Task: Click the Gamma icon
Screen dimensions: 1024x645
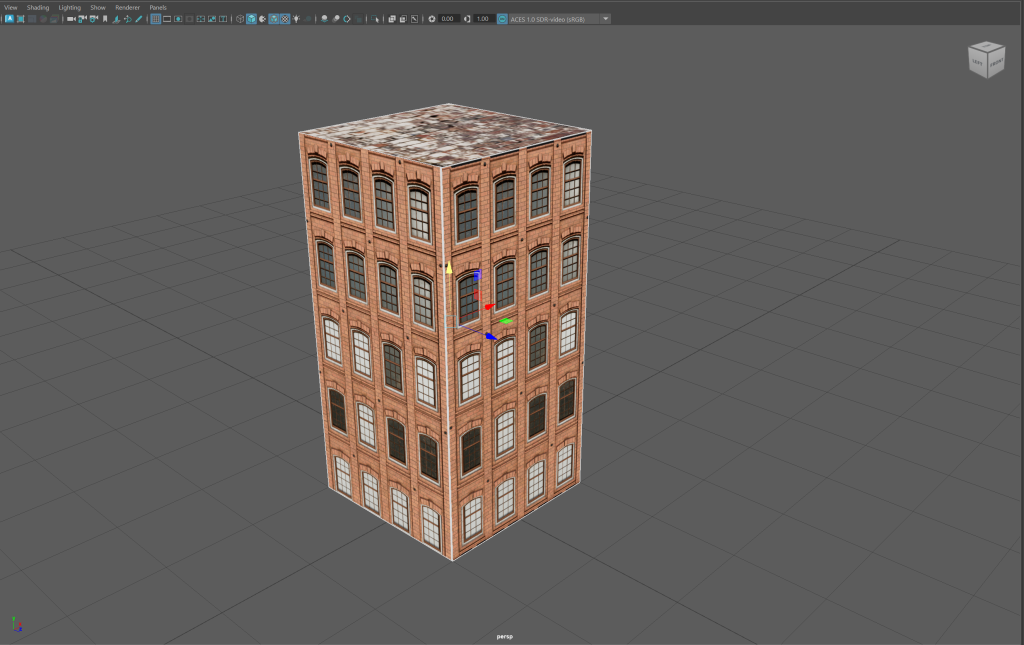Action: pos(467,19)
